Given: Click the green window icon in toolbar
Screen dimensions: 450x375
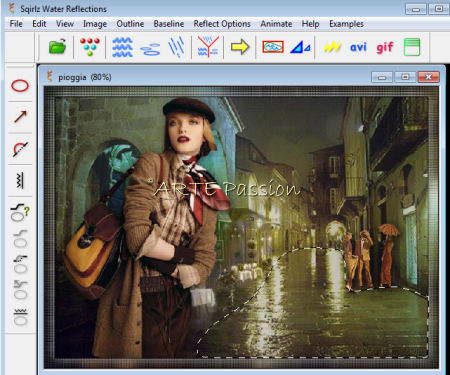Looking at the screenshot, I should coord(412,47).
